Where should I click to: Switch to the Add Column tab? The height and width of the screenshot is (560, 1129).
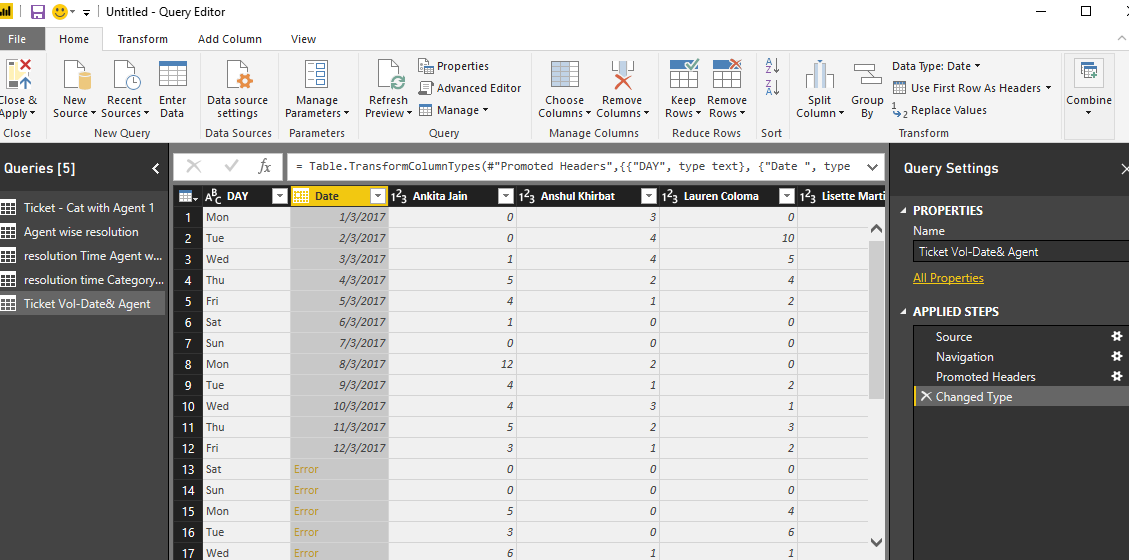pos(230,39)
